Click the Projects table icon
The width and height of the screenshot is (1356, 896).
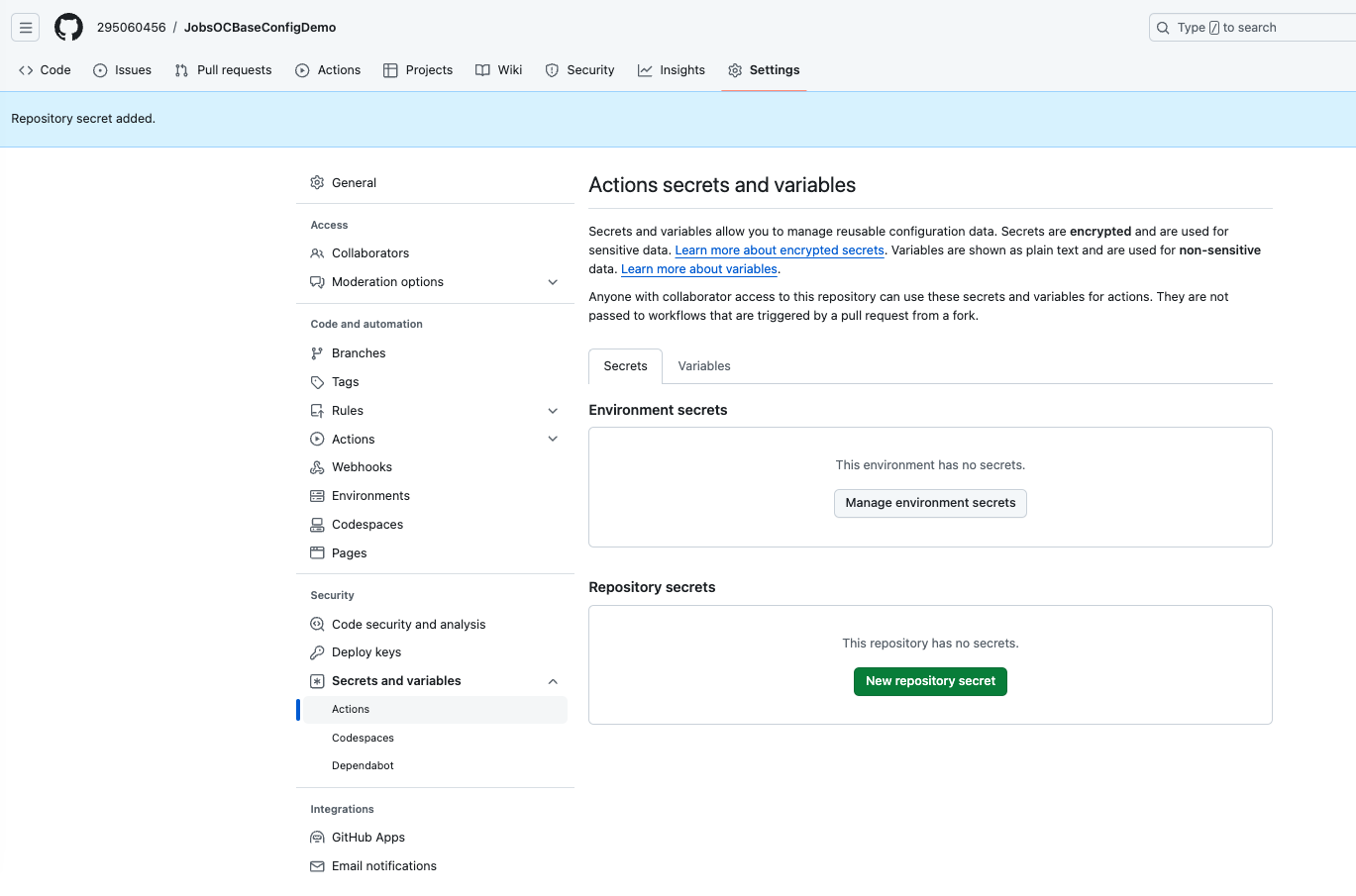tap(390, 70)
